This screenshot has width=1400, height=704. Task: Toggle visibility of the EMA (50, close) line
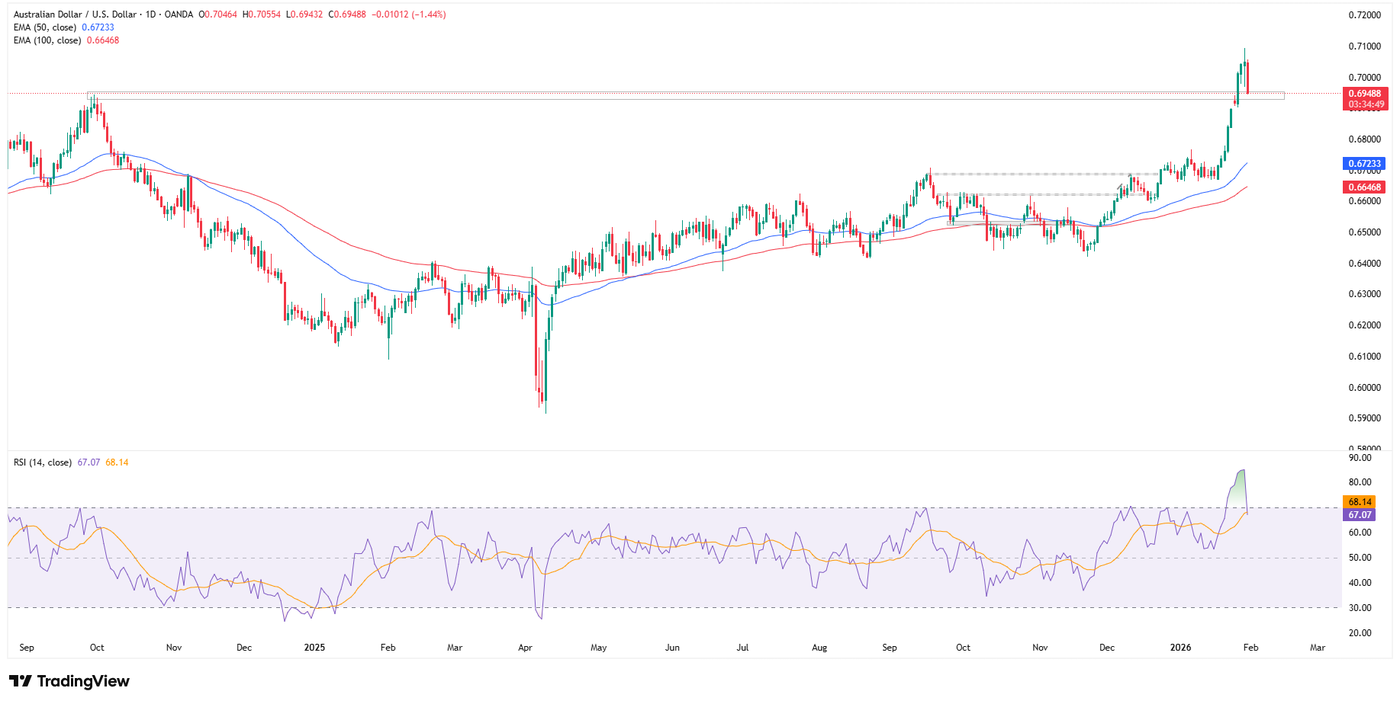[45, 27]
